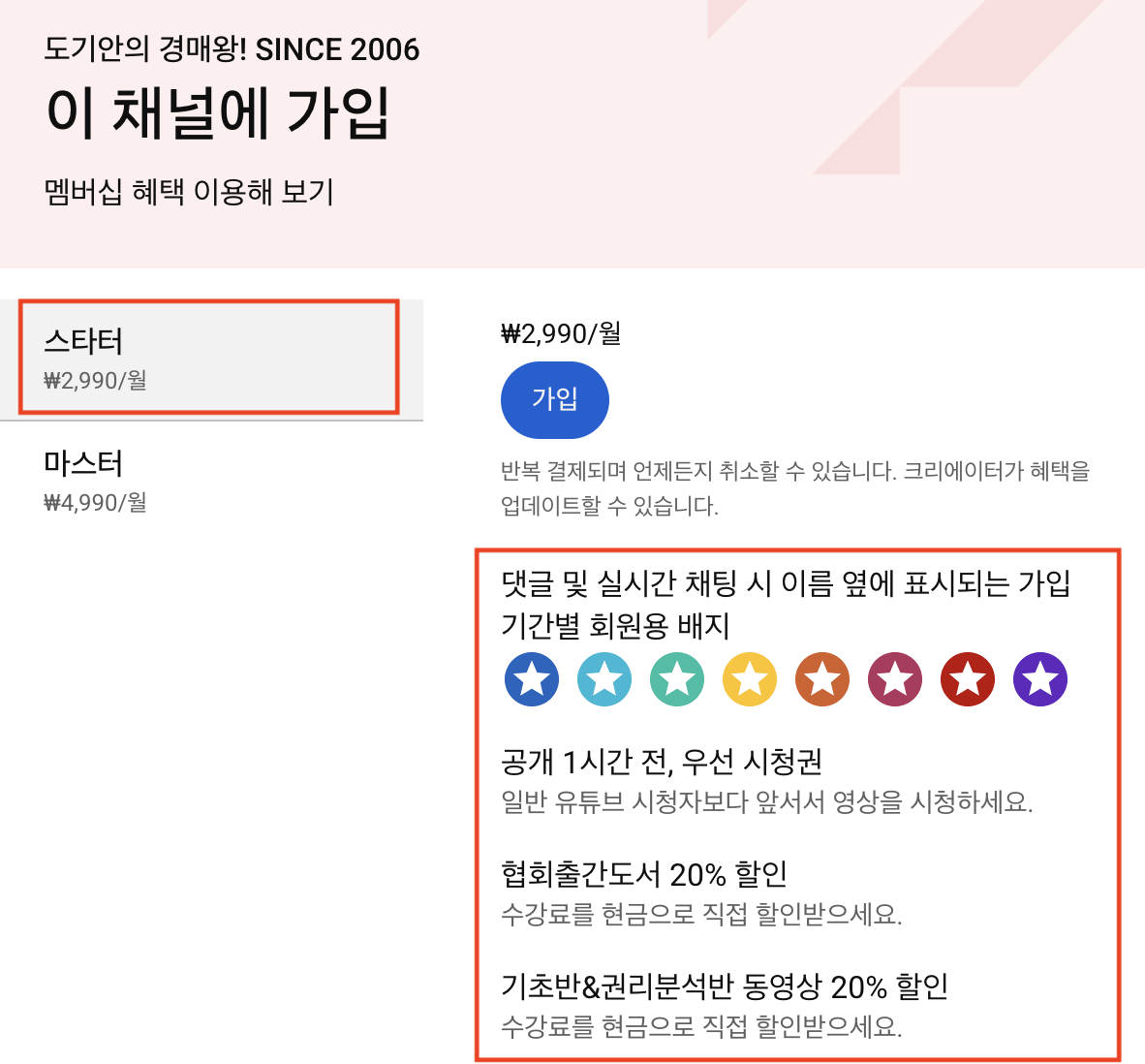
Task: Click the yellow star badge
Action: tap(750, 679)
